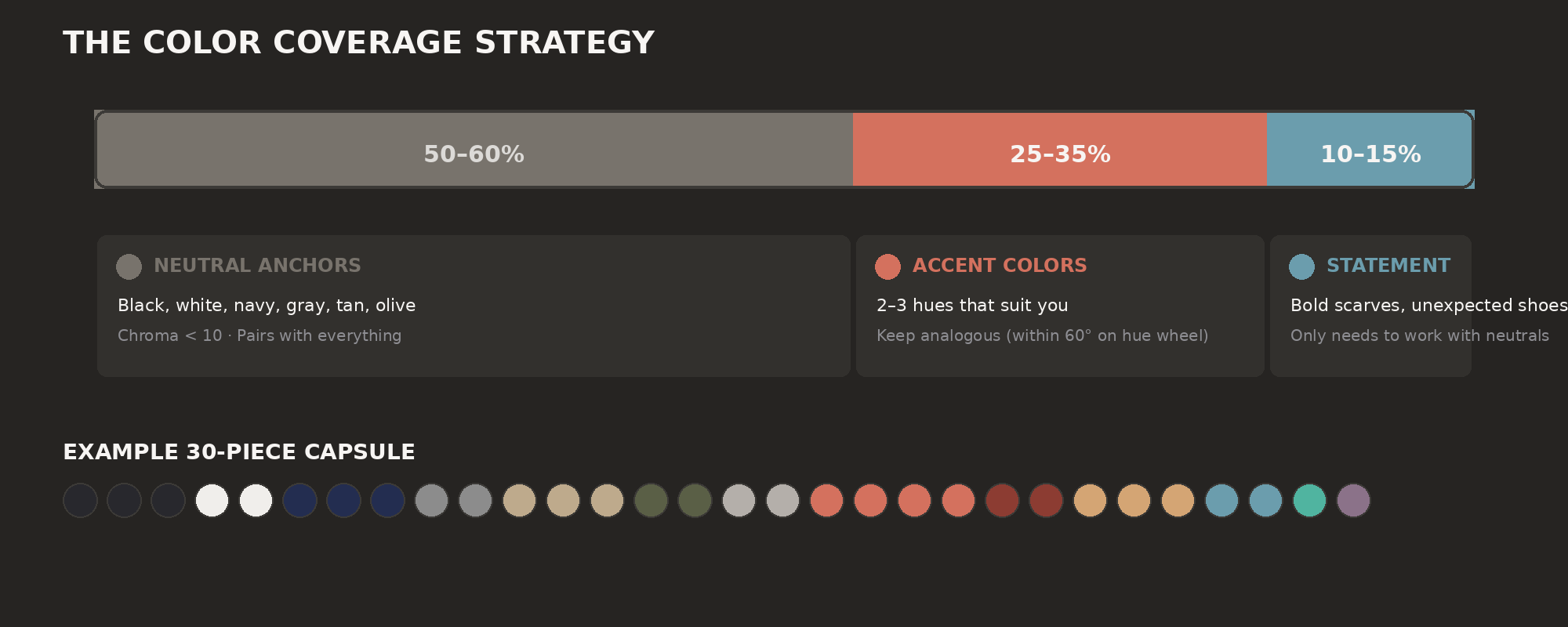1568x627 pixels.
Task: Click the blue Statement legend dot
Action: tap(1301, 266)
